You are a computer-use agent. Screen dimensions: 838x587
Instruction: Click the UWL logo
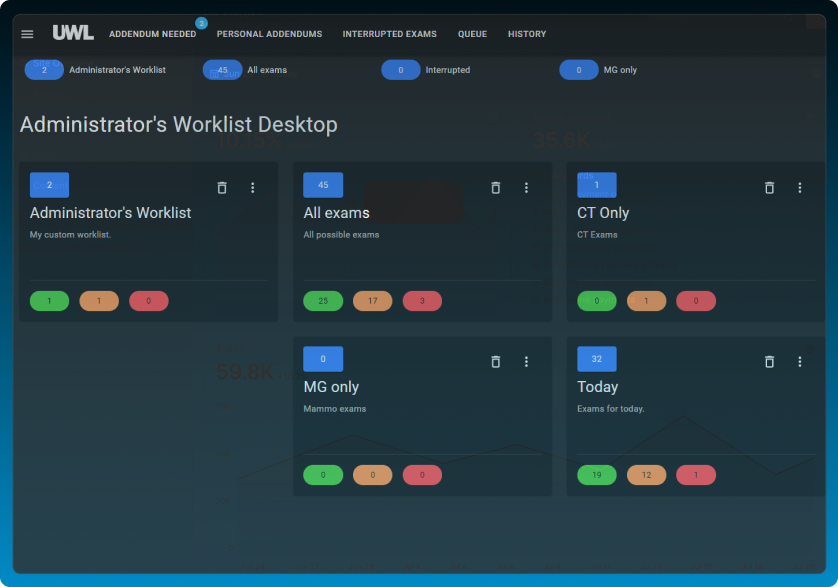pyautogui.click(x=73, y=33)
